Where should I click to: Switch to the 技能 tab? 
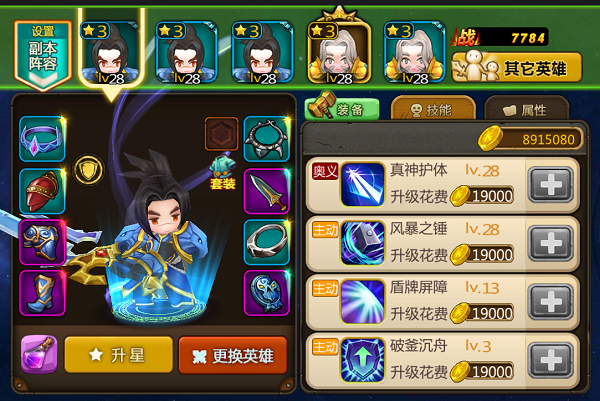point(433,110)
